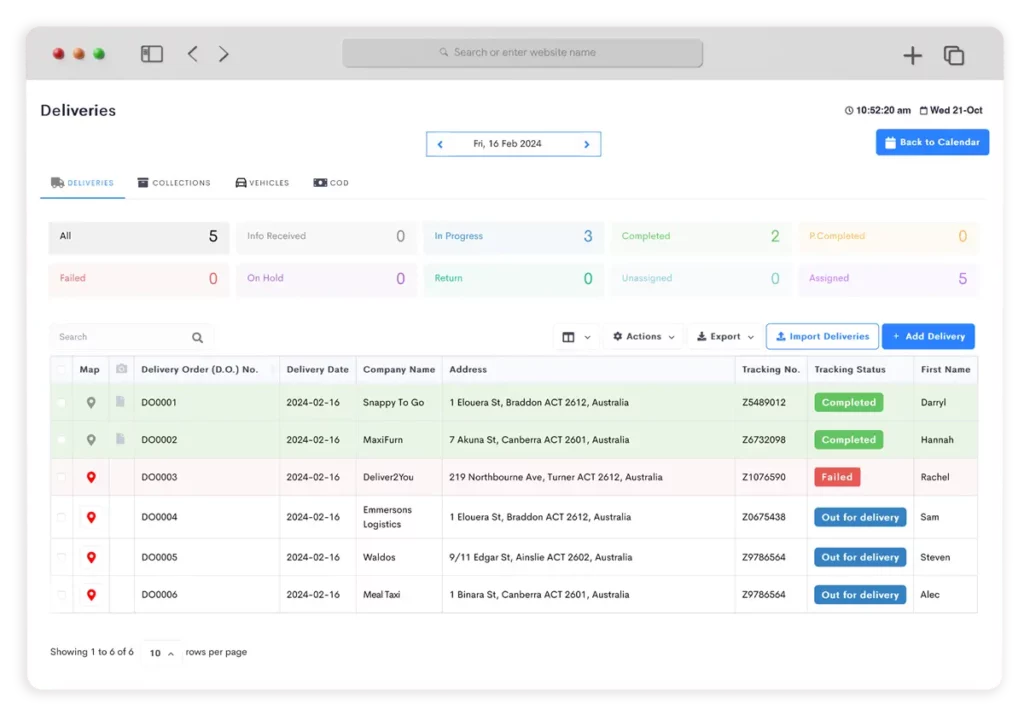1024x709 pixels.
Task: Click the search magnifier icon
Action: pyautogui.click(x=197, y=337)
